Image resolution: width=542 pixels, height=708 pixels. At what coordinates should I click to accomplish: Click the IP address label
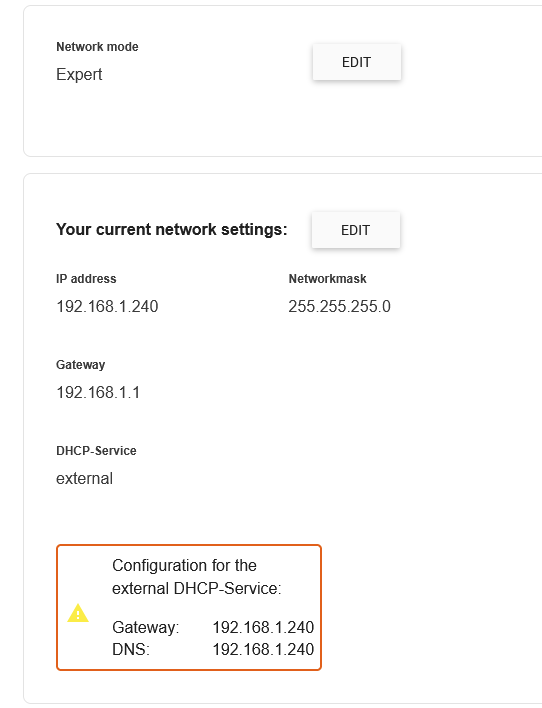coord(86,279)
